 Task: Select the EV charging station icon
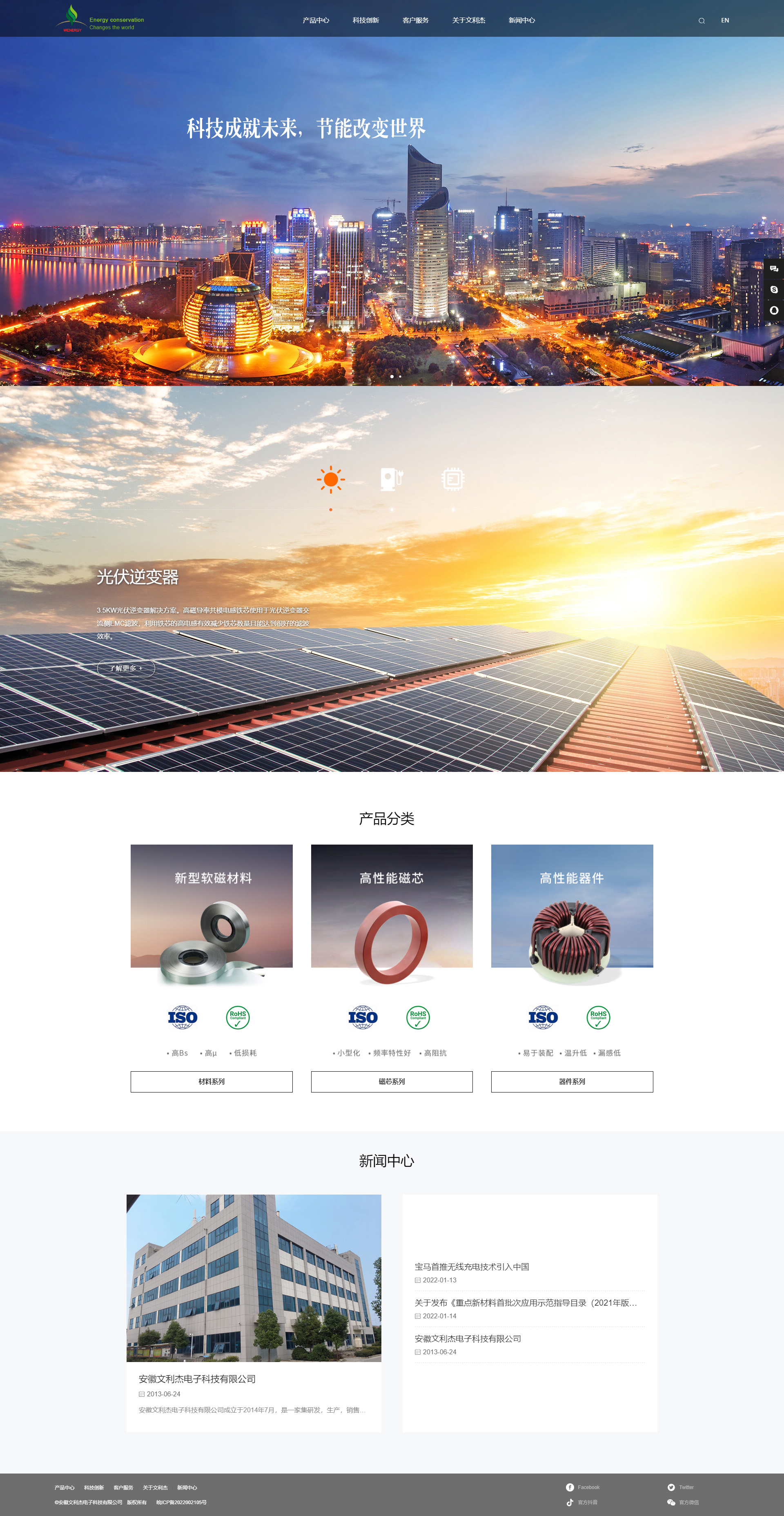tap(392, 479)
